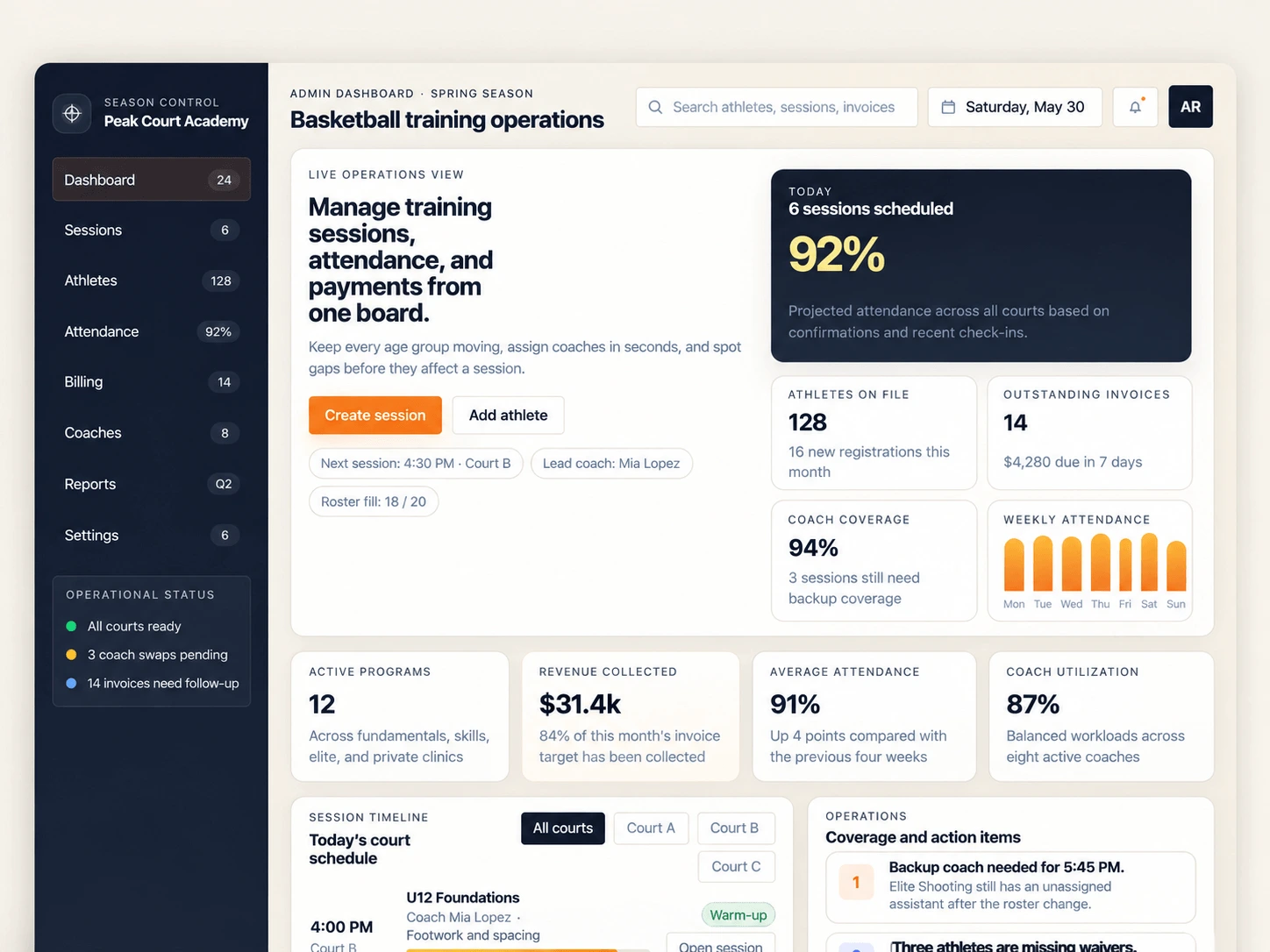Click the search magnifier icon
Viewport: 1270px width, 952px height.
click(x=655, y=107)
